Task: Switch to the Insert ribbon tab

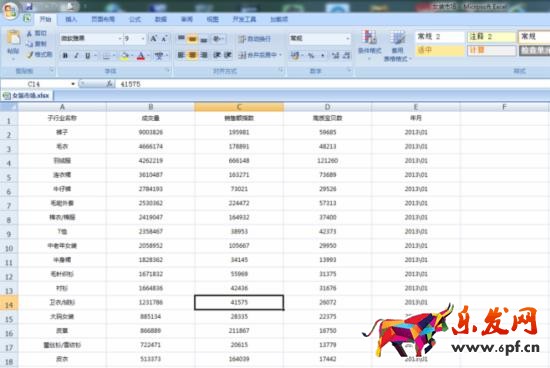Action: [x=71, y=19]
